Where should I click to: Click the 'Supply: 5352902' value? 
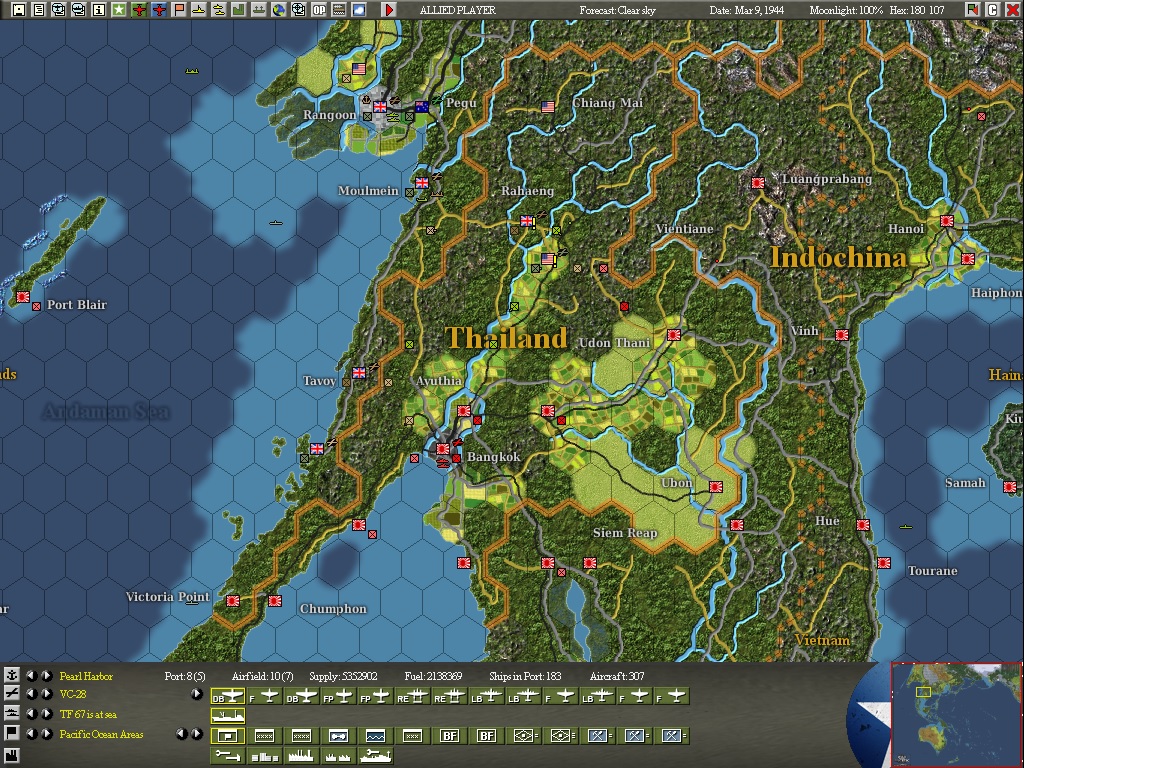tap(343, 676)
